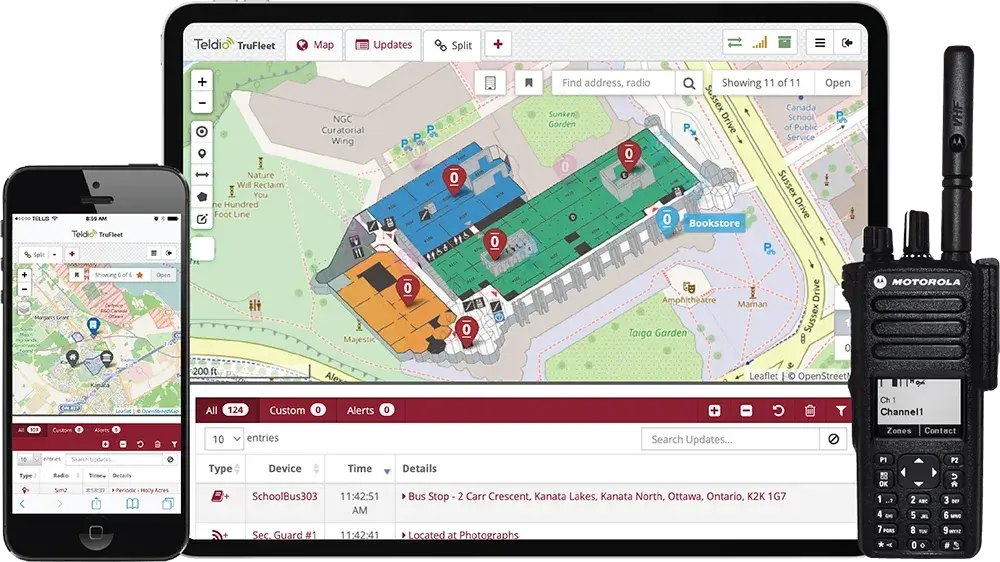Select the polygon geofence tool
This screenshot has height=562, width=1000.
[202, 196]
